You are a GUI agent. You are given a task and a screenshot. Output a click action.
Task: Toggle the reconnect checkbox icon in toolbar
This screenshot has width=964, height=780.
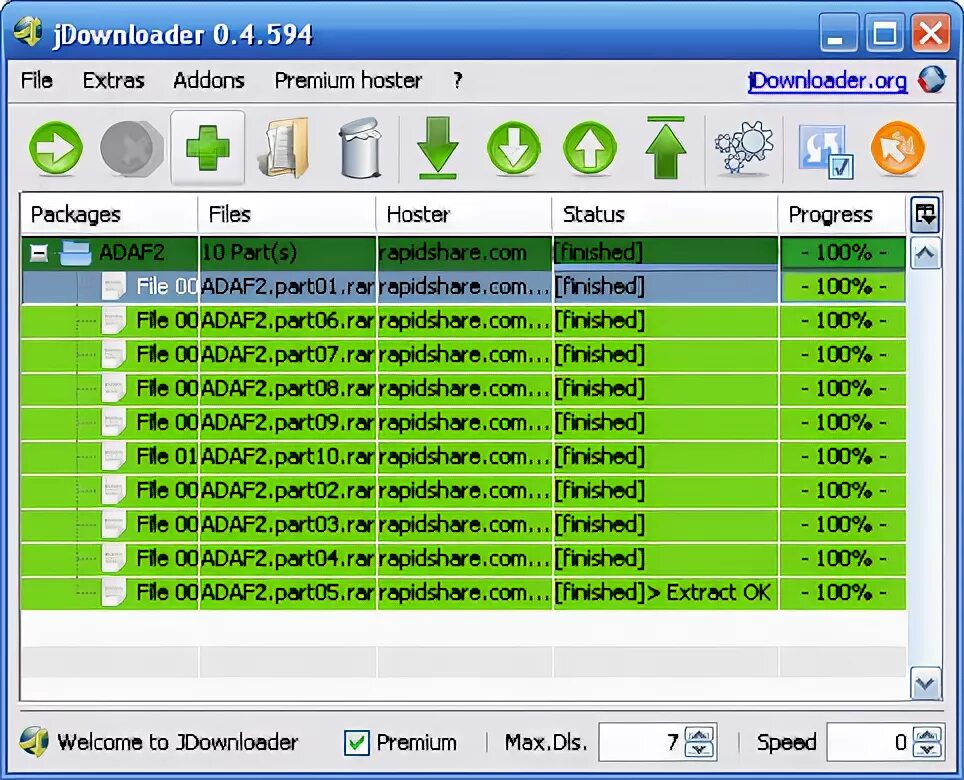[825, 151]
